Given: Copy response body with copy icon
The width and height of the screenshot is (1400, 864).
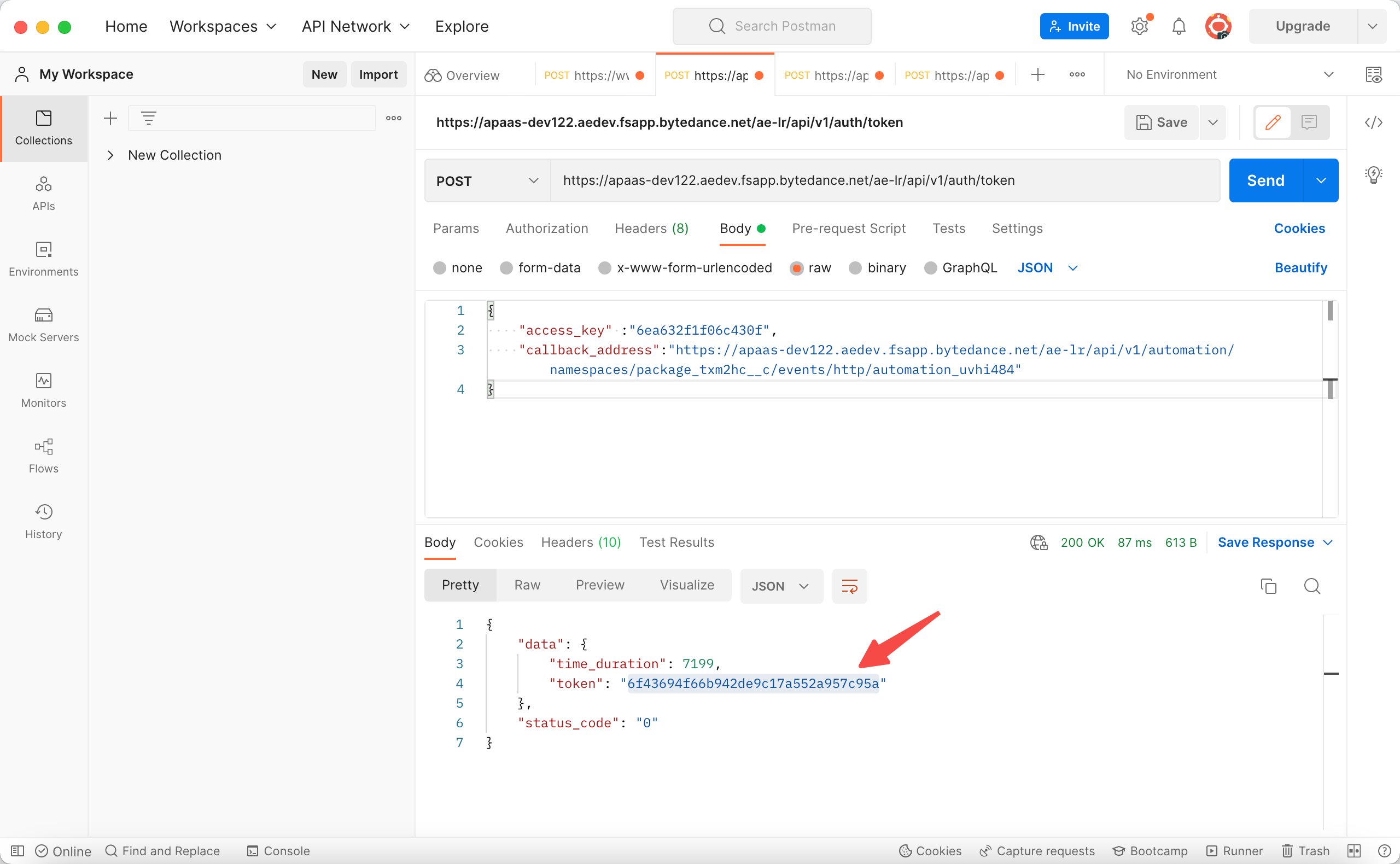Looking at the screenshot, I should pos(1268,586).
